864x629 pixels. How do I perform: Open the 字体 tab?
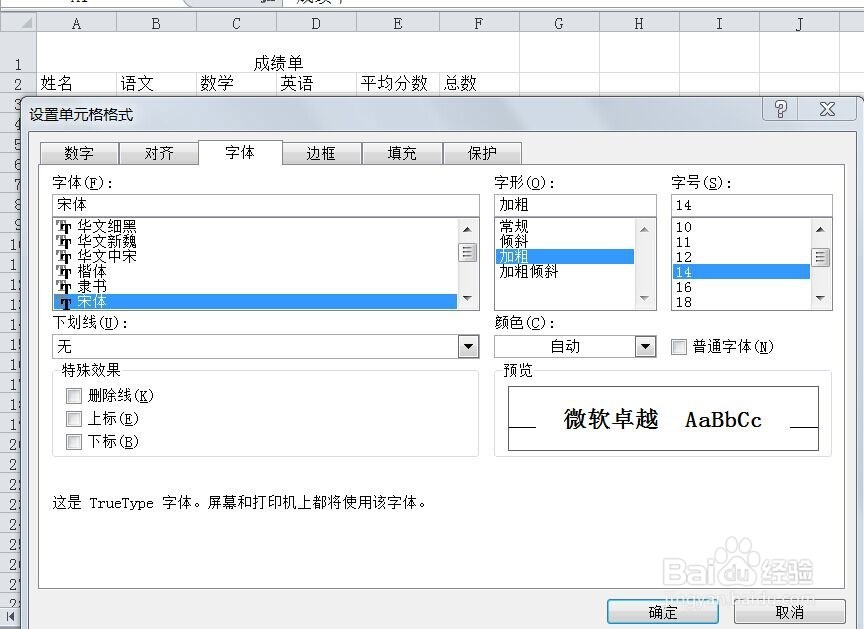[x=240, y=152]
